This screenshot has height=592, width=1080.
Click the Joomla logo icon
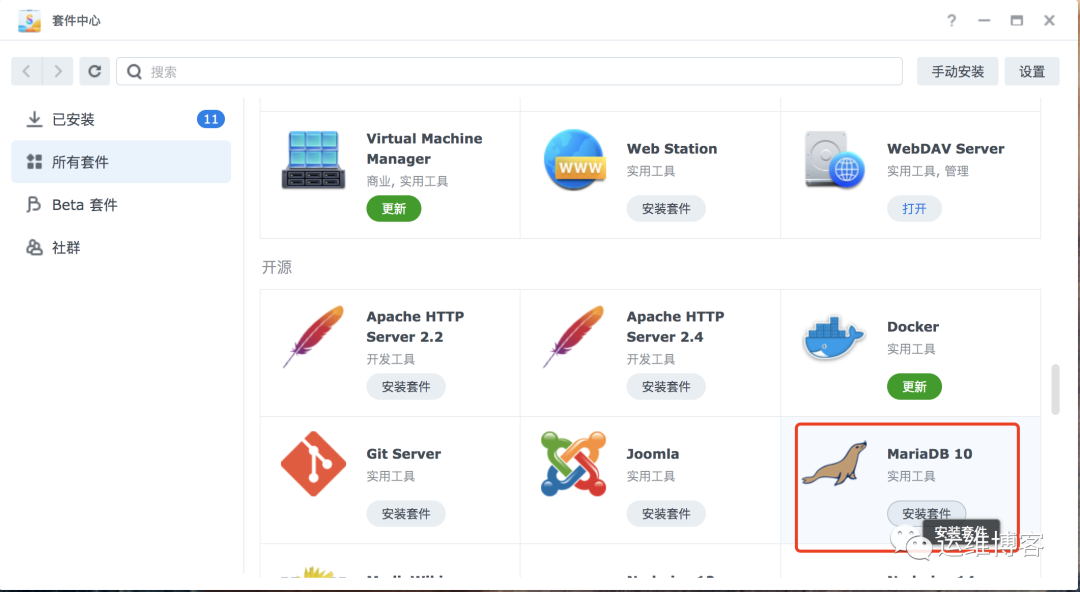tap(574, 464)
